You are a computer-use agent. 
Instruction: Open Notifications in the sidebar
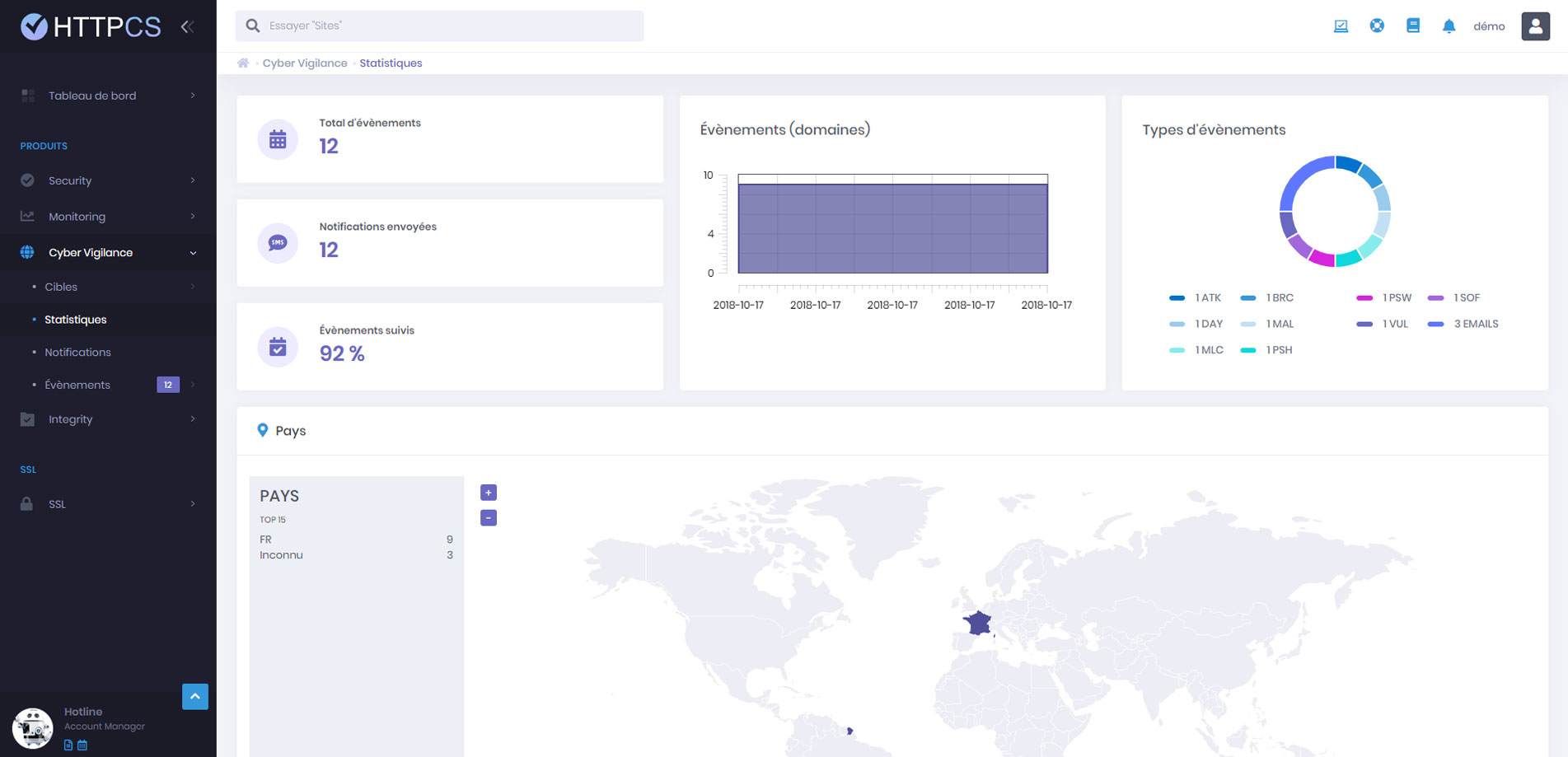pyautogui.click(x=77, y=353)
